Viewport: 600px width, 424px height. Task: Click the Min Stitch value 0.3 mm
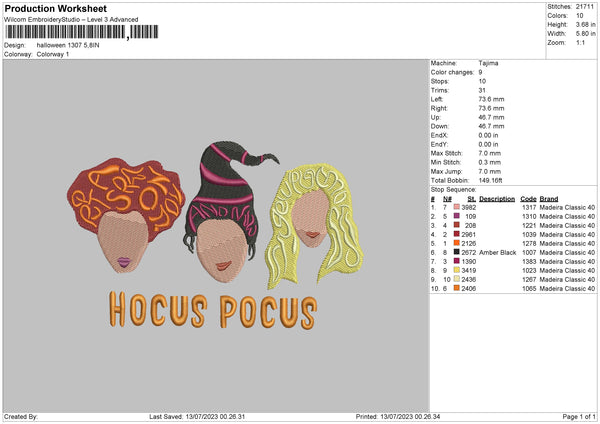pyautogui.click(x=489, y=162)
